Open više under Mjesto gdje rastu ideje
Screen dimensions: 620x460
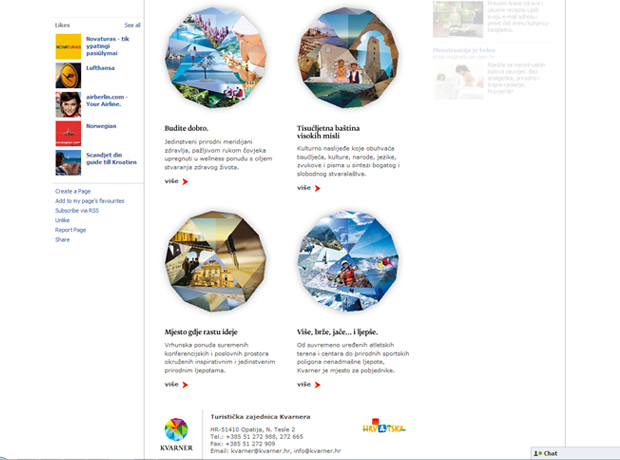(171, 384)
